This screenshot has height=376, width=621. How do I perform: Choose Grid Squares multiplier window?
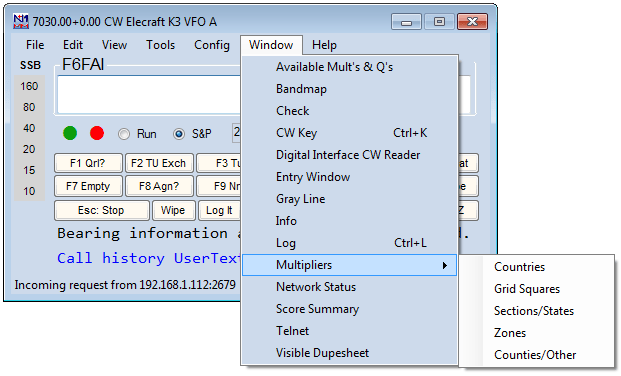tap(537, 289)
